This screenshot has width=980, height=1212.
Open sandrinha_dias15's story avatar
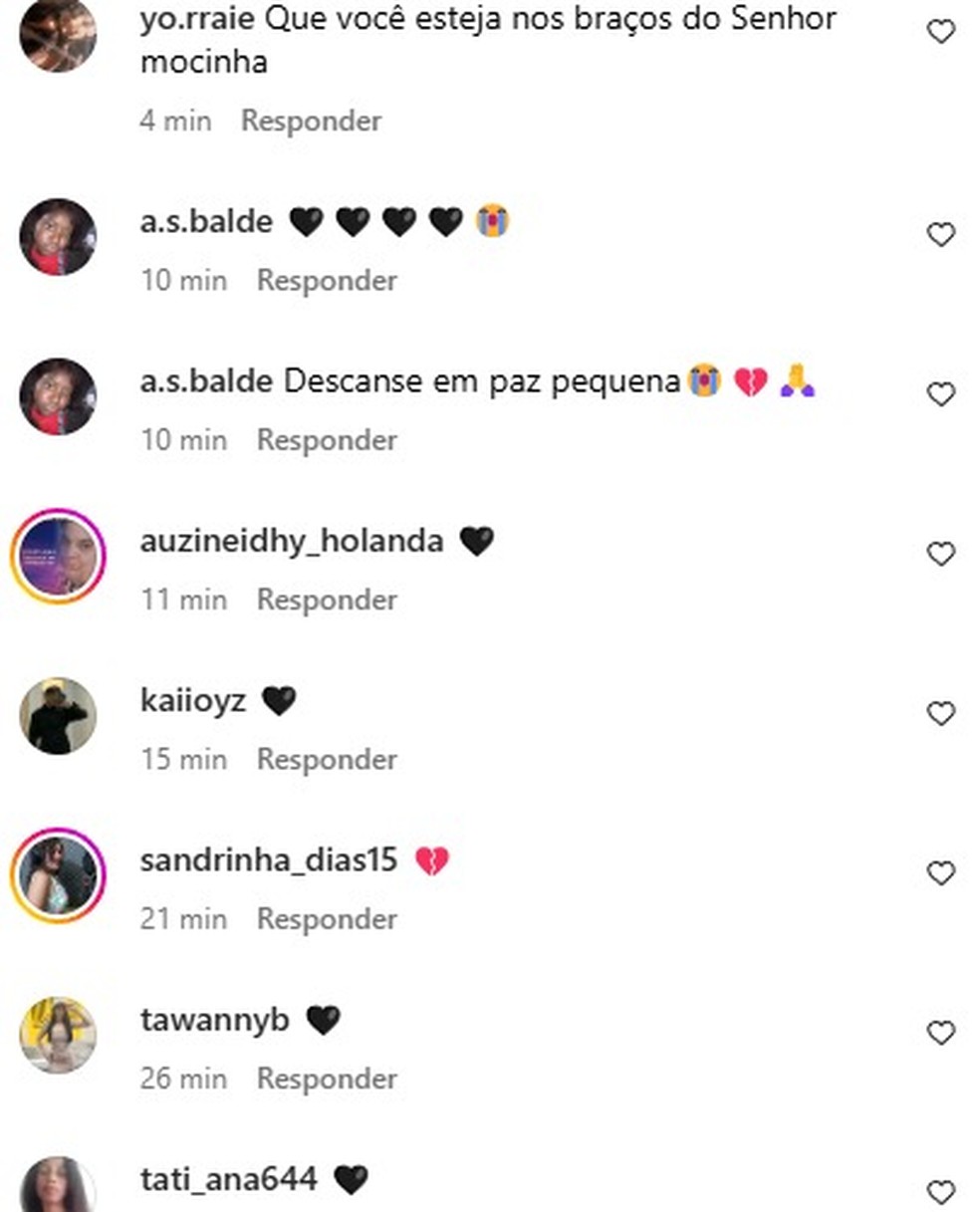(x=58, y=875)
